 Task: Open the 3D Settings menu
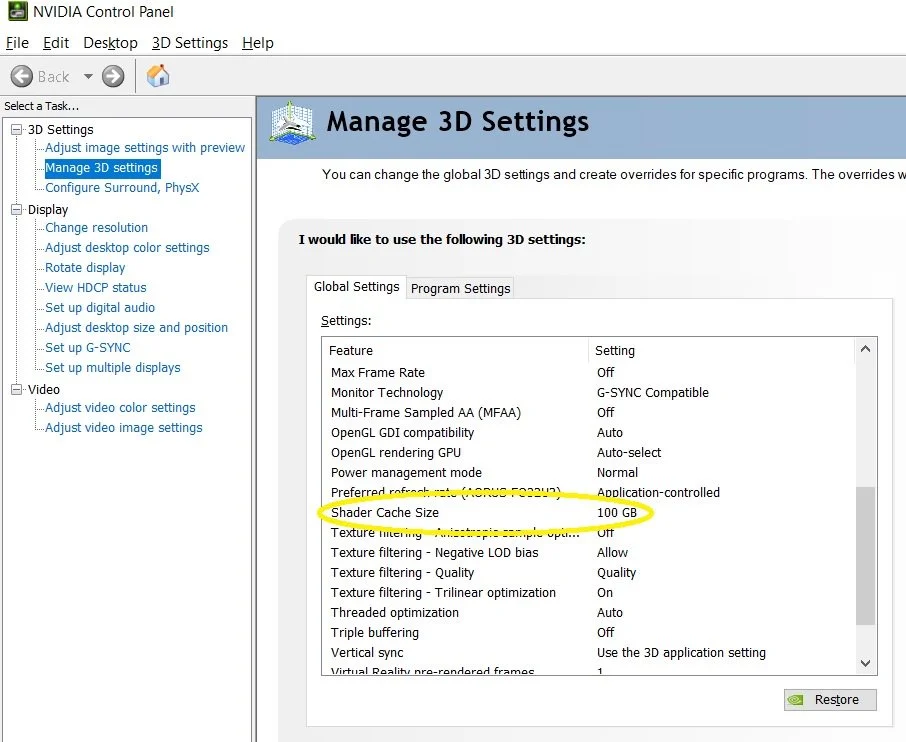point(190,43)
